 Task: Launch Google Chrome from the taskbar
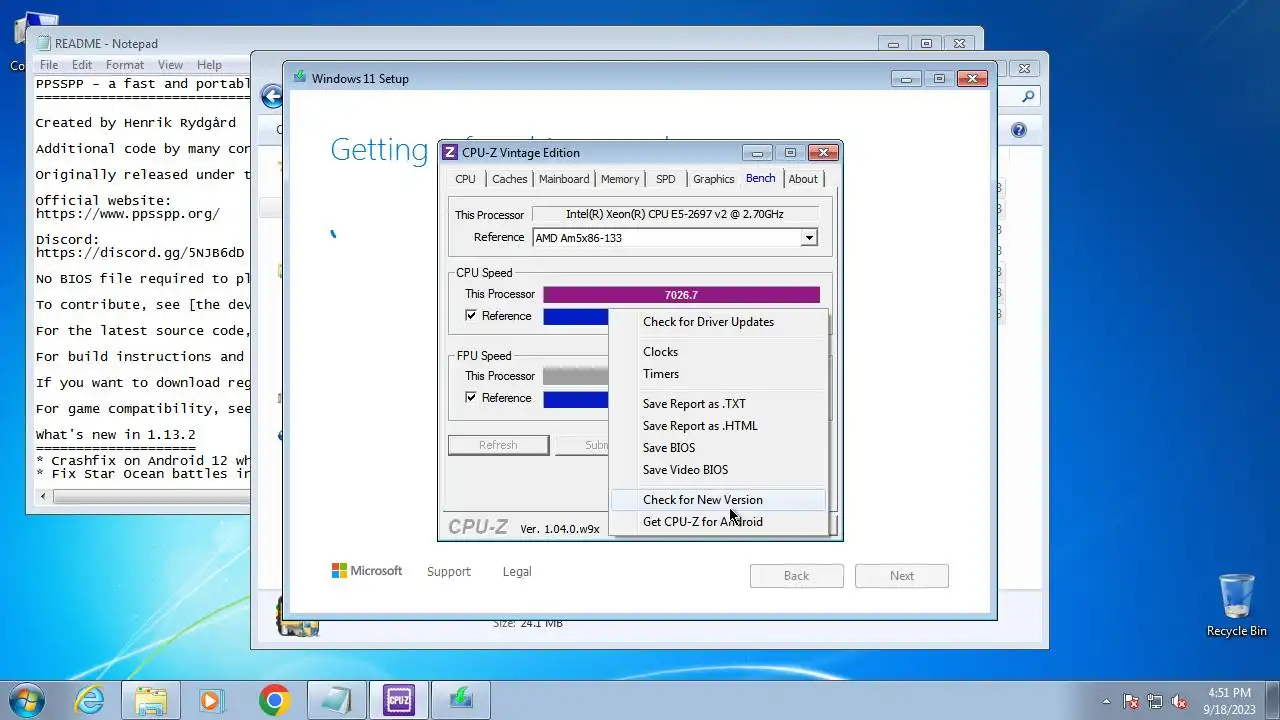point(274,700)
